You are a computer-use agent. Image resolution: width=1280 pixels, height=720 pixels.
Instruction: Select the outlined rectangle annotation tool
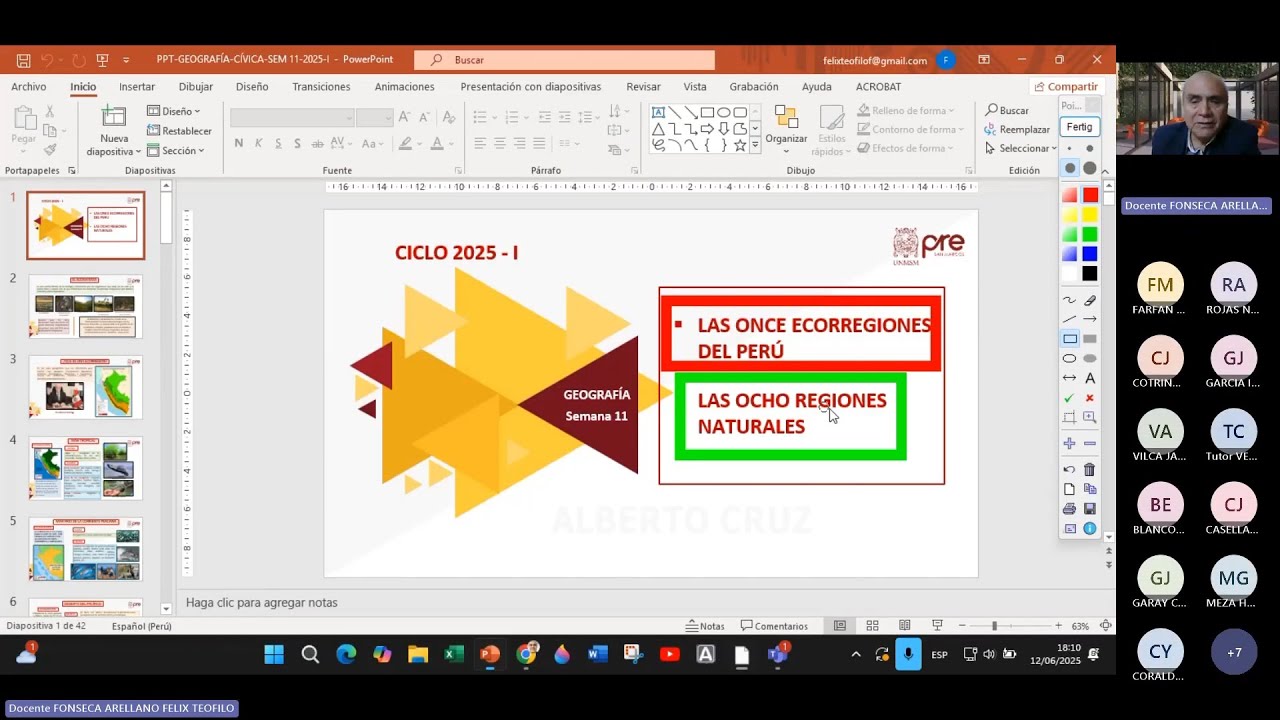click(1069, 339)
